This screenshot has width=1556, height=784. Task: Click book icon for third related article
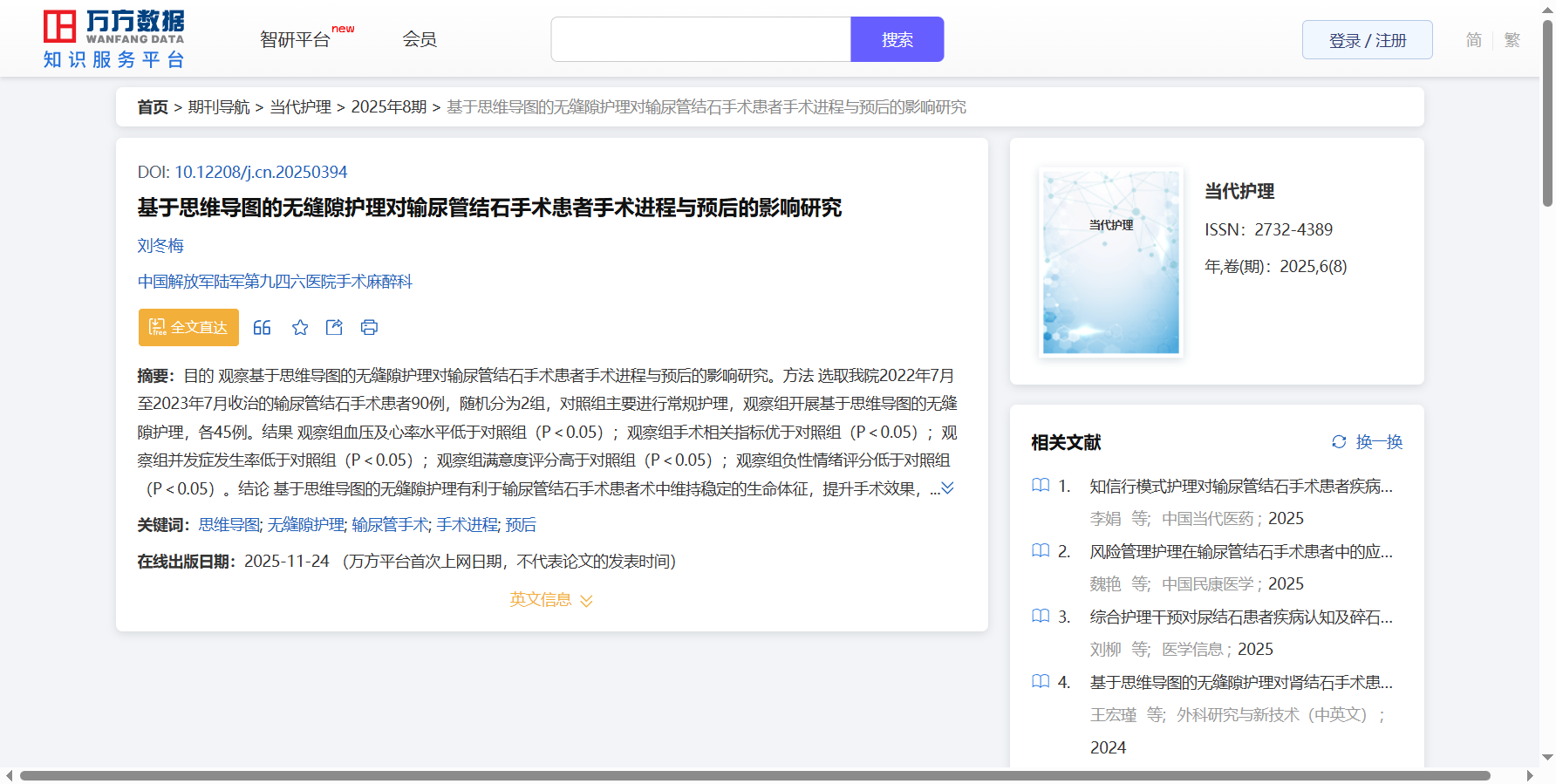pyautogui.click(x=1041, y=617)
